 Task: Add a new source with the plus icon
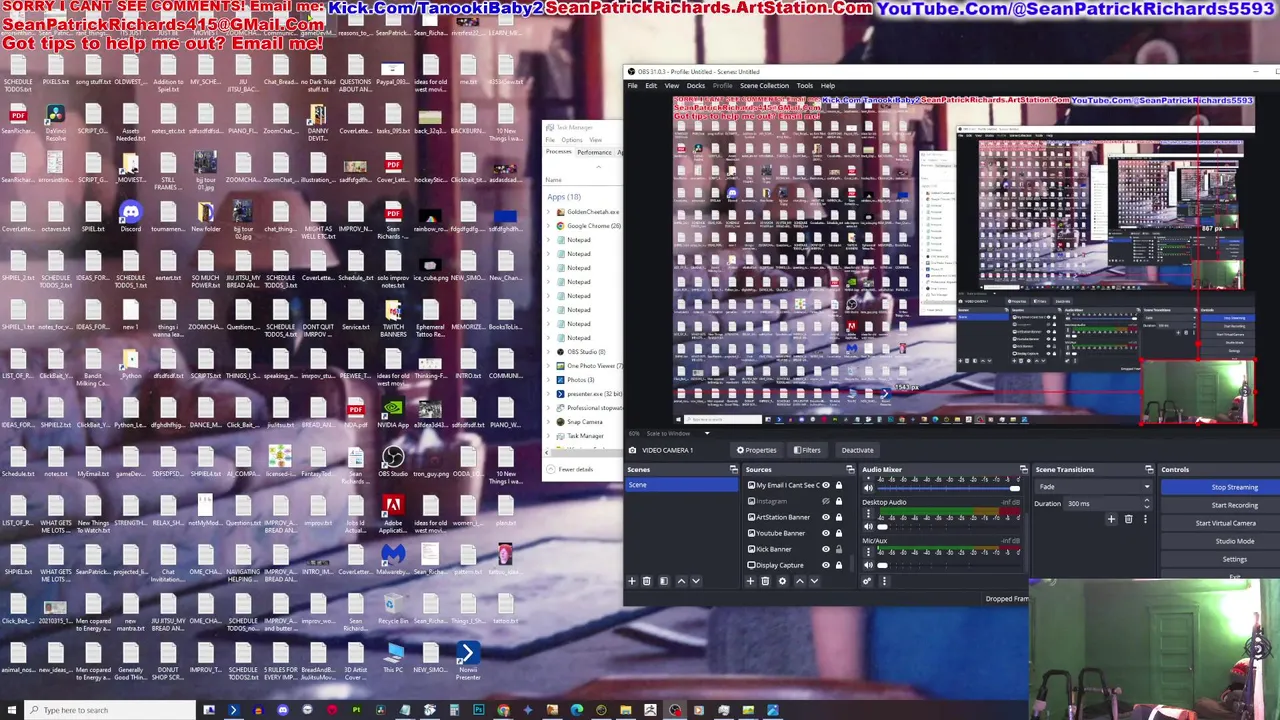(x=750, y=581)
